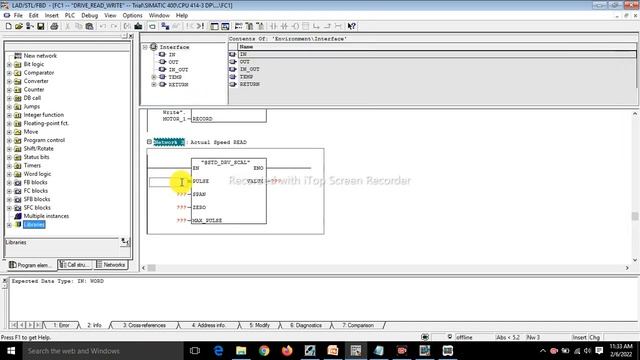Viewport: 640px width, 360px height.
Task: Expand the Libraries node
Action: (x=9, y=225)
